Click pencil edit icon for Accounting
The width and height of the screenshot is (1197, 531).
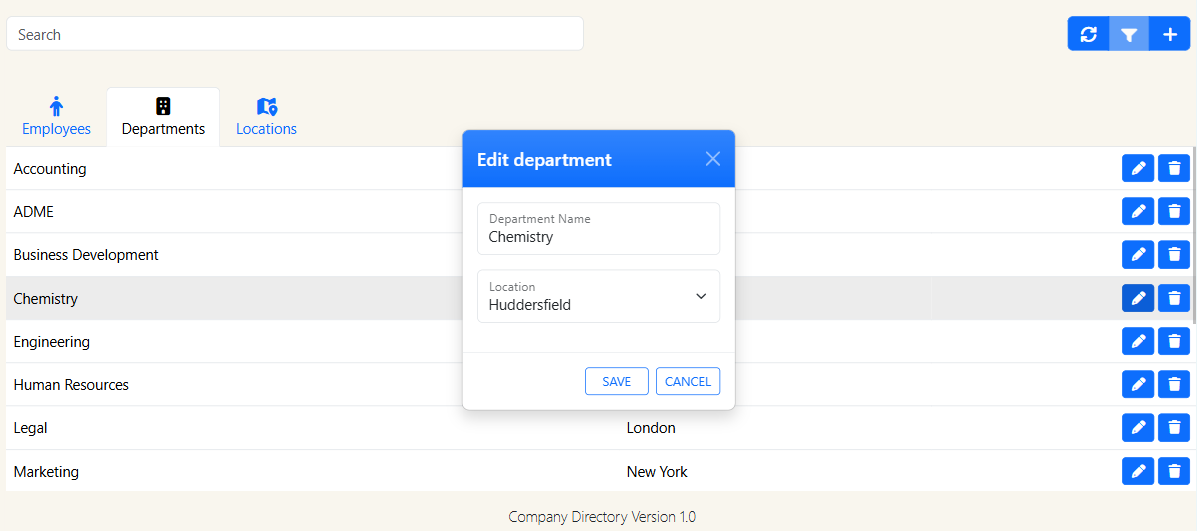[1138, 169]
